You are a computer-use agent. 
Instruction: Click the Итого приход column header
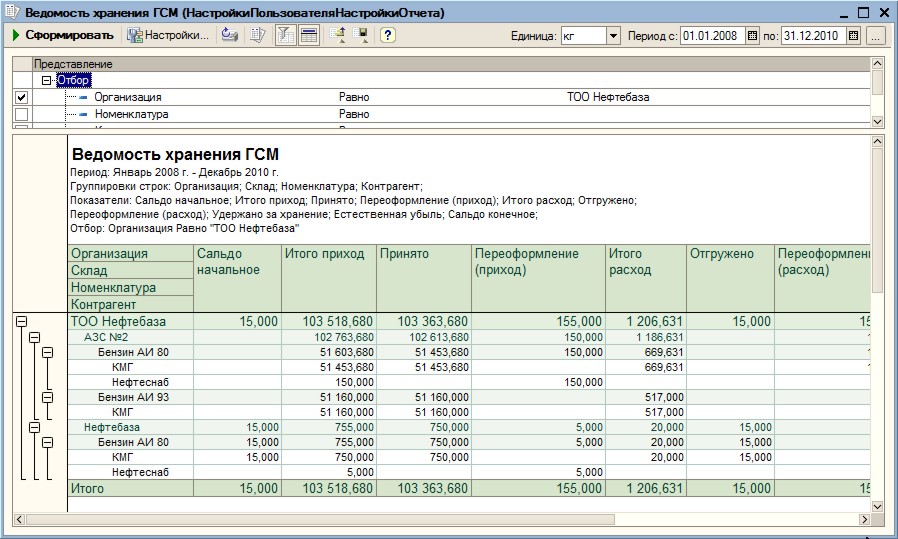329,278
